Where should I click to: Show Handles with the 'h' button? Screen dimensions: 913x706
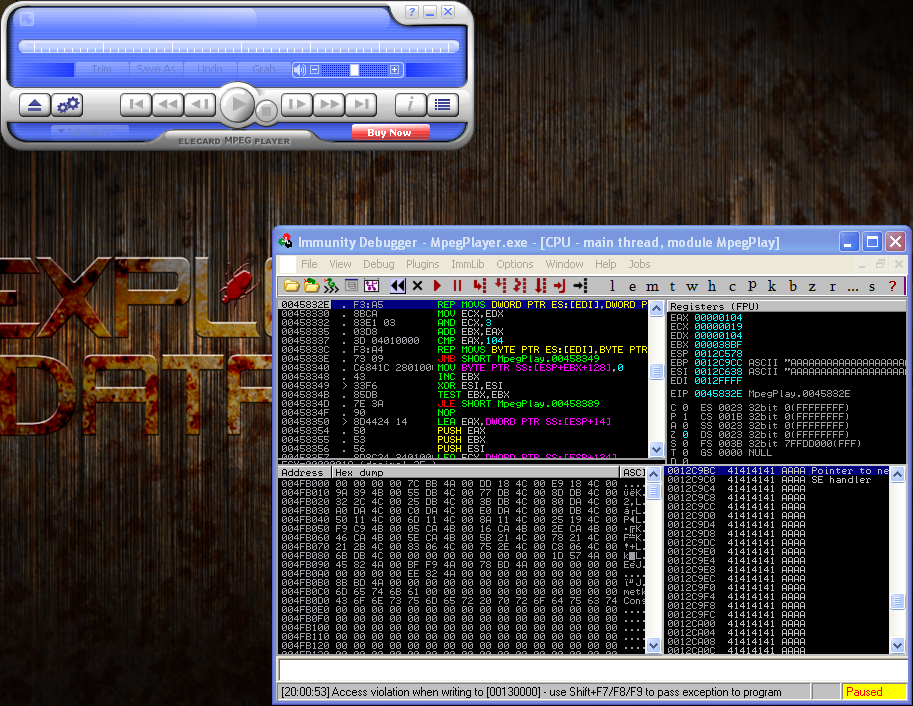coord(712,286)
